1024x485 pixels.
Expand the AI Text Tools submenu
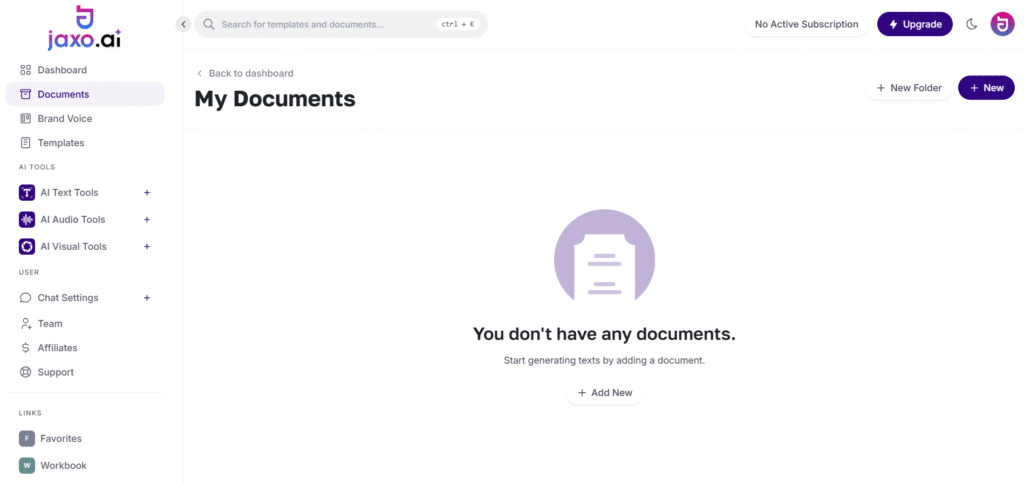[x=147, y=193]
